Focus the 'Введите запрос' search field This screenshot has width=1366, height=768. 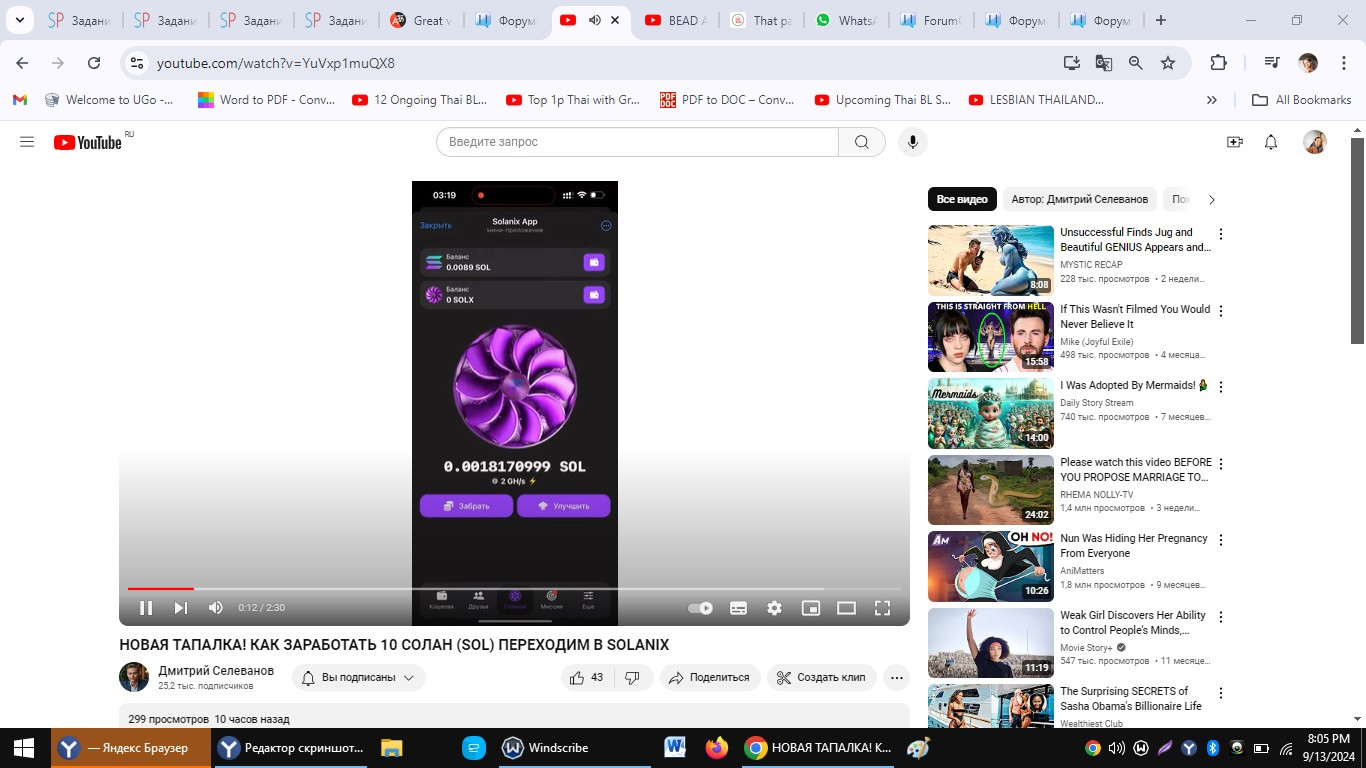[637, 142]
